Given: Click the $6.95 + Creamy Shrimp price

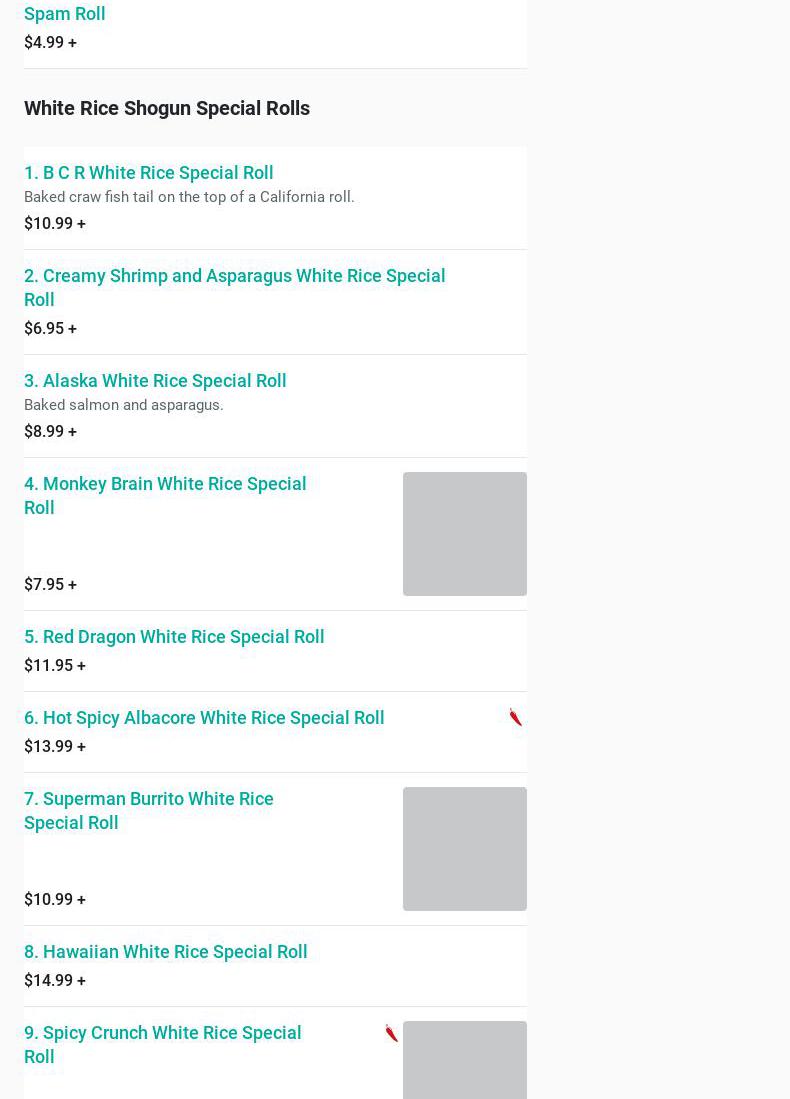Looking at the screenshot, I should pyautogui.click(x=50, y=329).
